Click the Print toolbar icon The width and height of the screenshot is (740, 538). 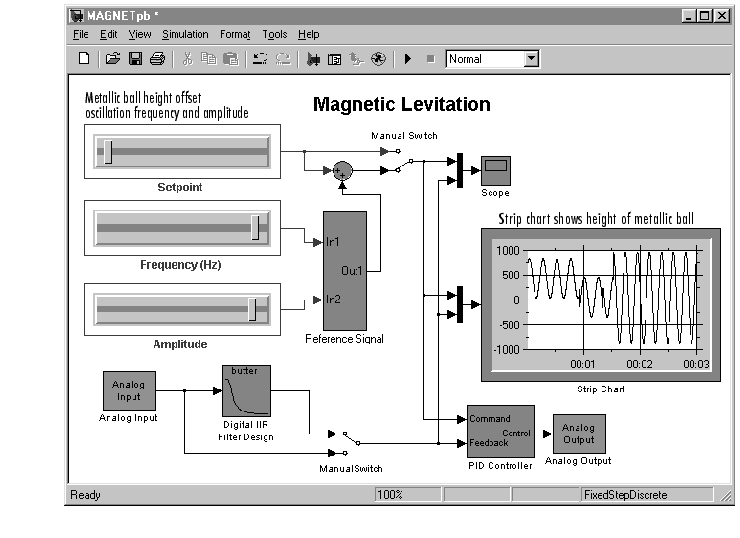(x=158, y=59)
